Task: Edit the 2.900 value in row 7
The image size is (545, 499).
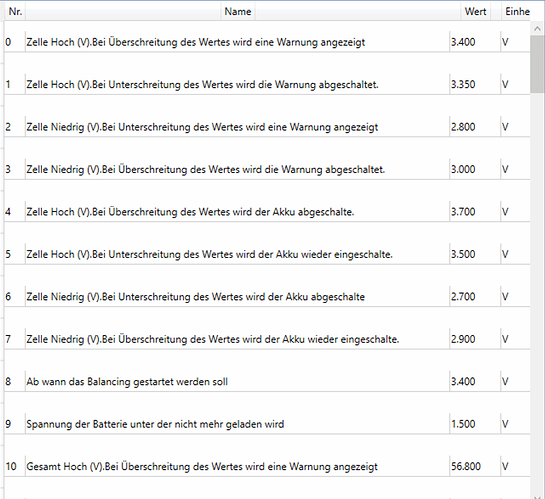Action: click(x=475, y=339)
